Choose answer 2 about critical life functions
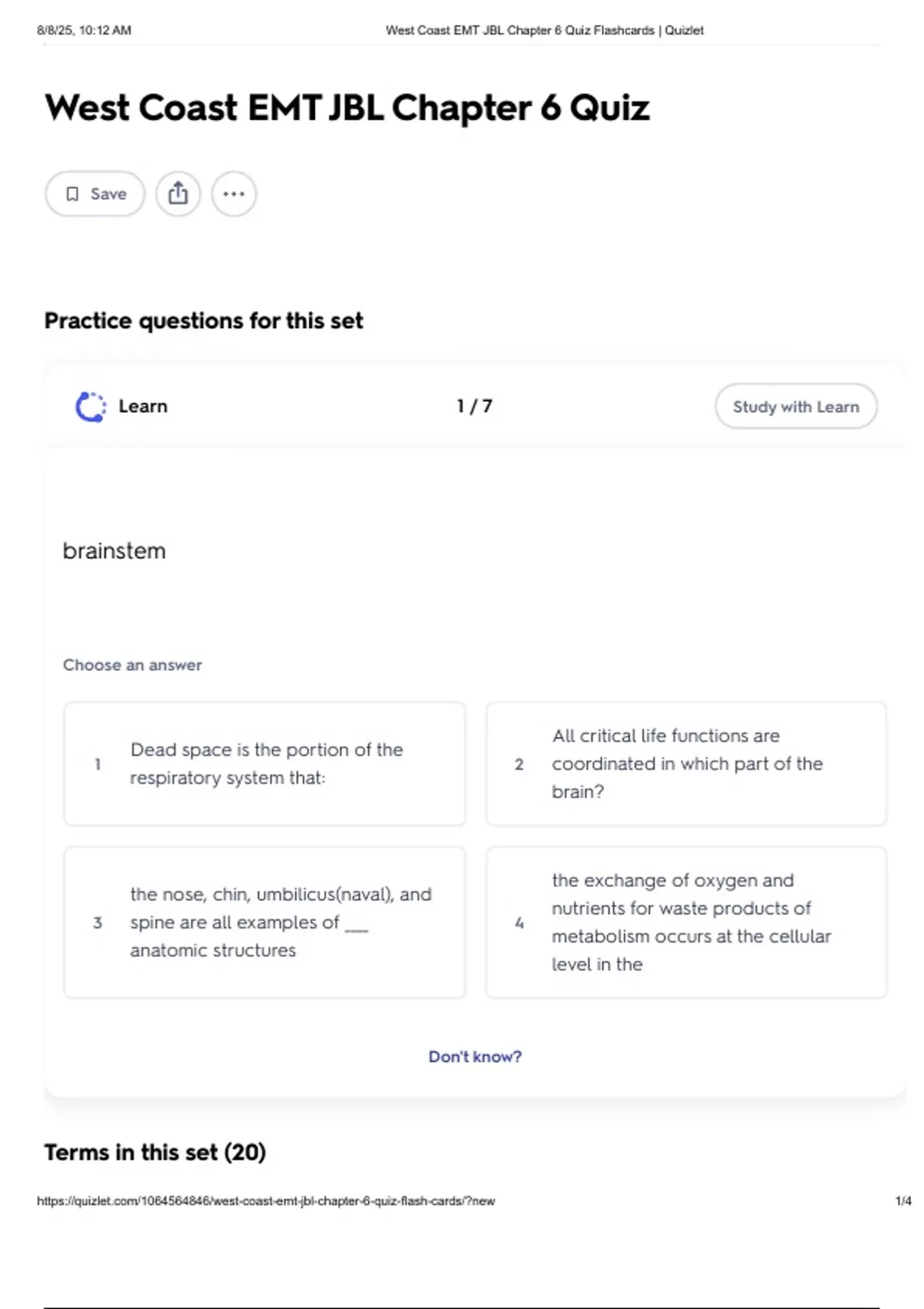 pos(686,764)
